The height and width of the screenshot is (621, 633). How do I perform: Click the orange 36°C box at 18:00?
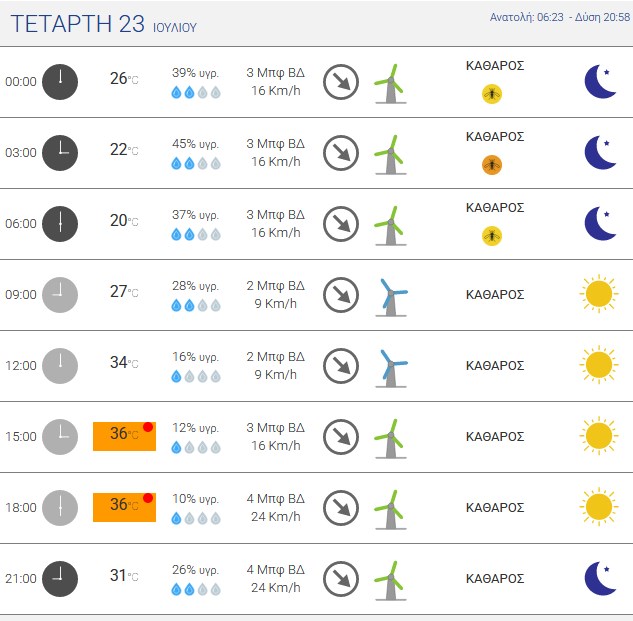coord(124,507)
